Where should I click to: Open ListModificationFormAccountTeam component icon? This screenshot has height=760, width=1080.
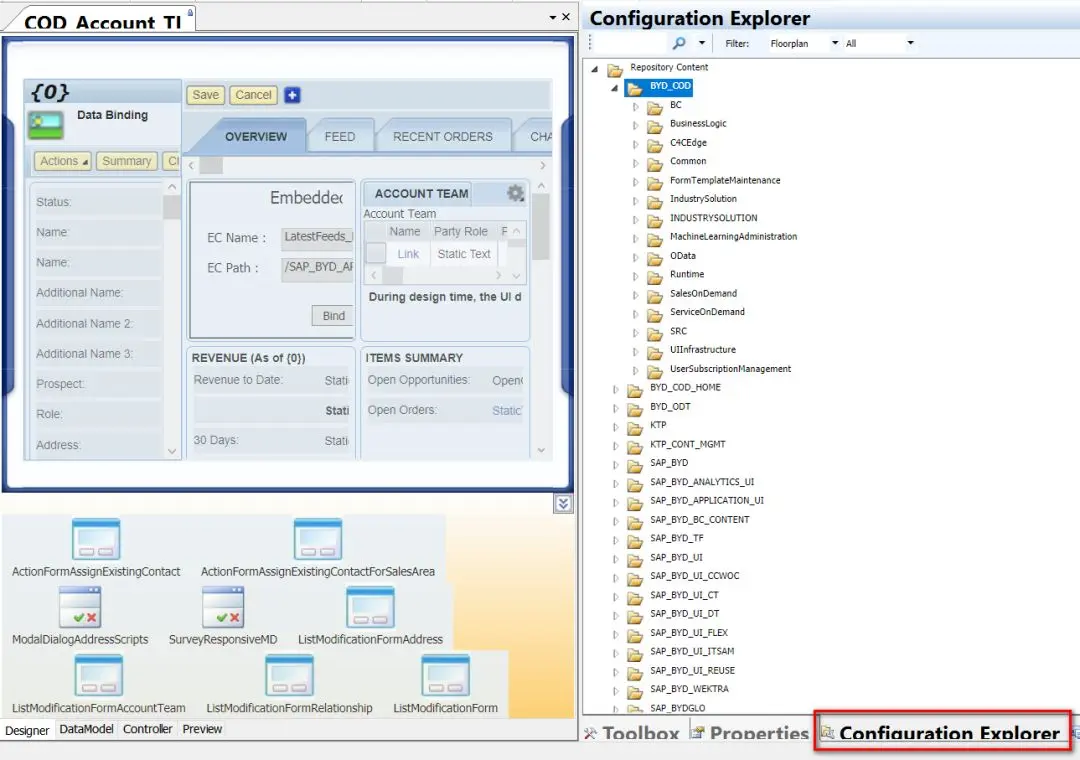[98, 675]
